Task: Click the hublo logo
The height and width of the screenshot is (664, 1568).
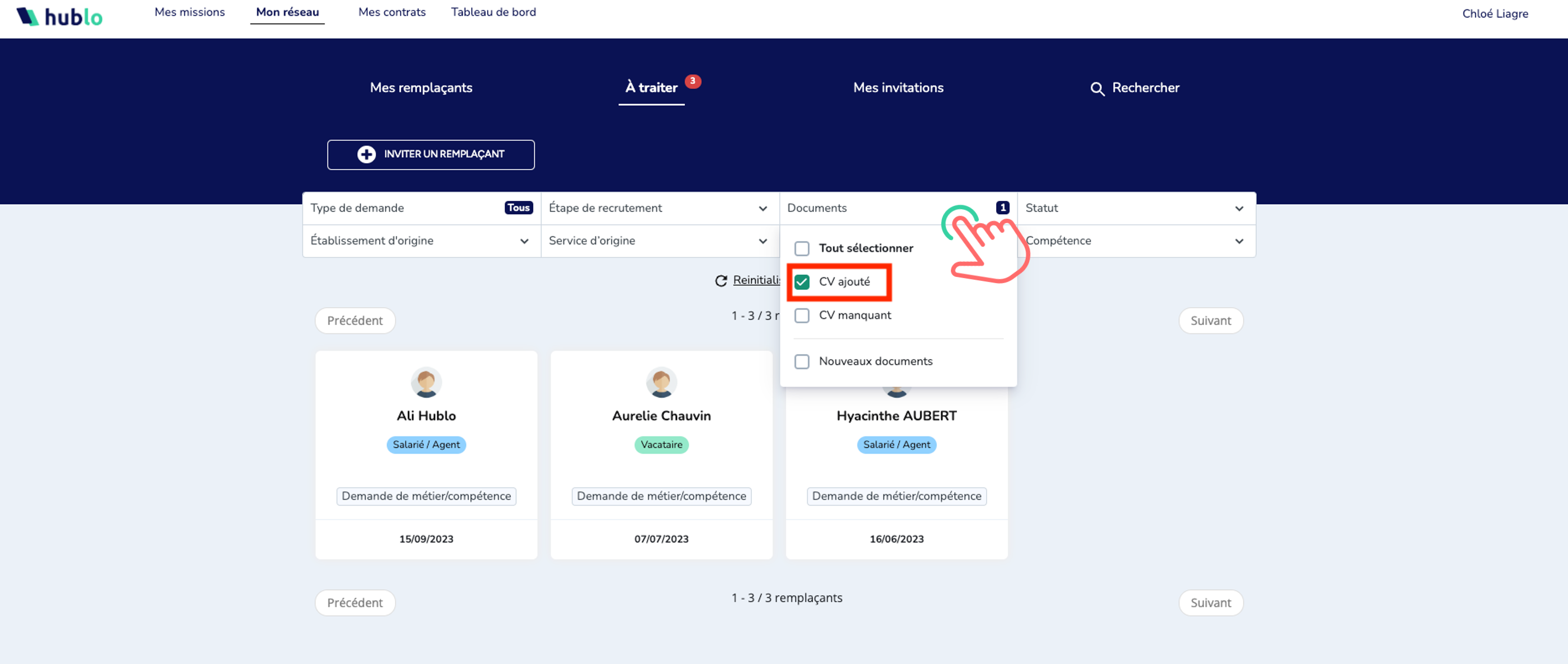Action: (x=59, y=16)
